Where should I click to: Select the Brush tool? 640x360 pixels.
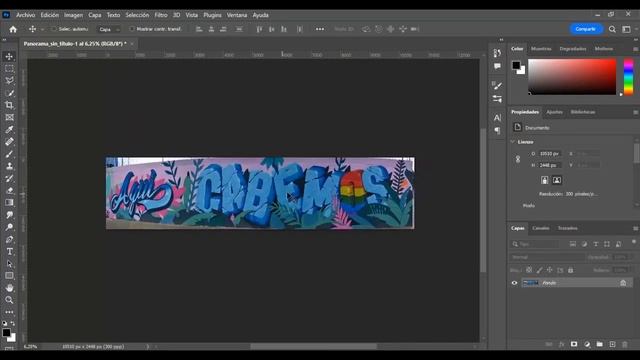point(9,154)
